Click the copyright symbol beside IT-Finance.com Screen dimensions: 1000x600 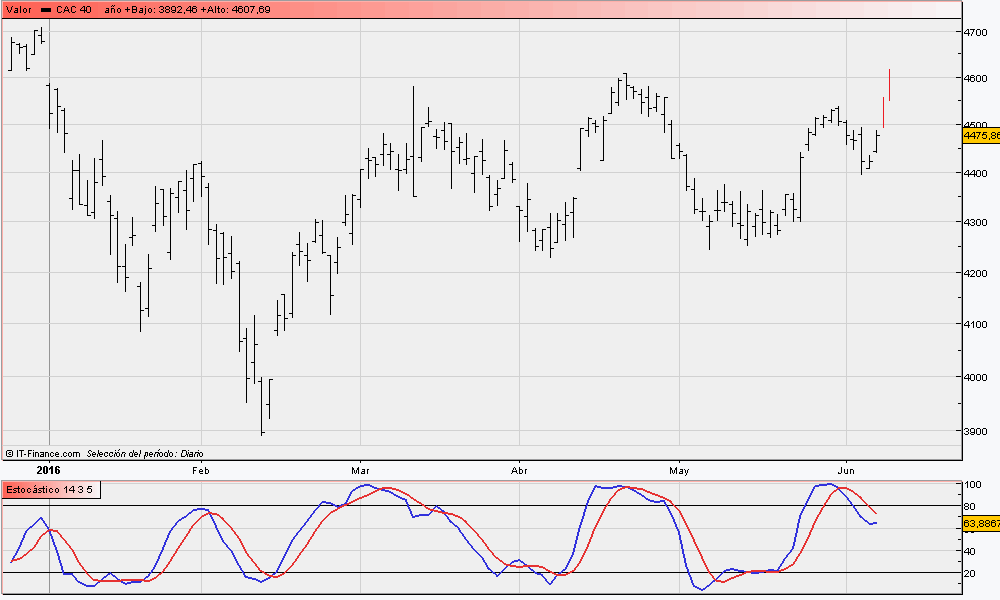pyautogui.click(x=9, y=453)
